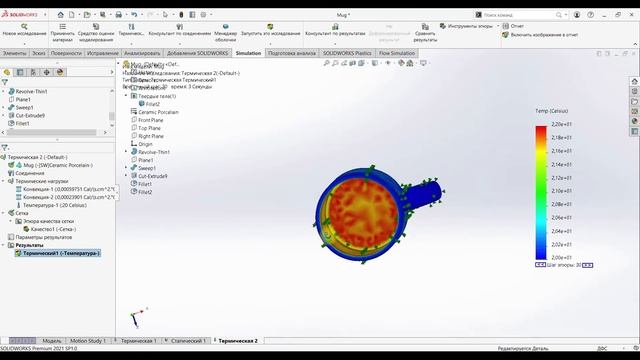Select Fillet1 in the flyout tree
Screen dimensions: 640x360
pyautogui.click(x=145, y=184)
